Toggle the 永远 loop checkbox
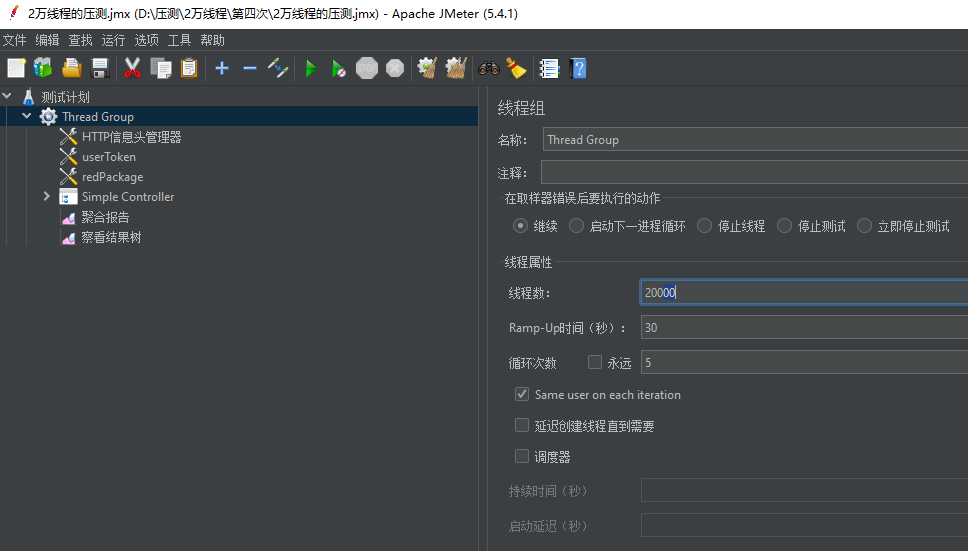 tap(595, 362)
